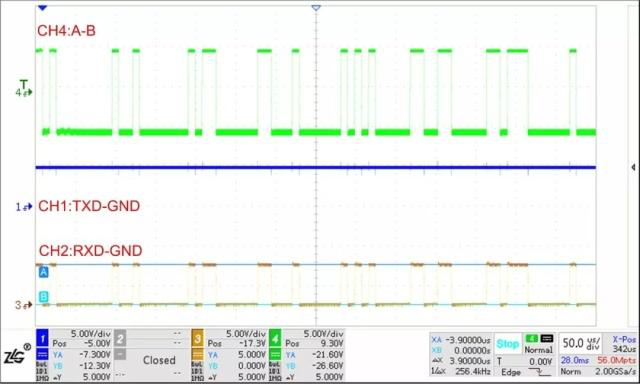Enable the closed channel 2 badge
Viewport: 640px width, 384px height.
pos(120,338)
